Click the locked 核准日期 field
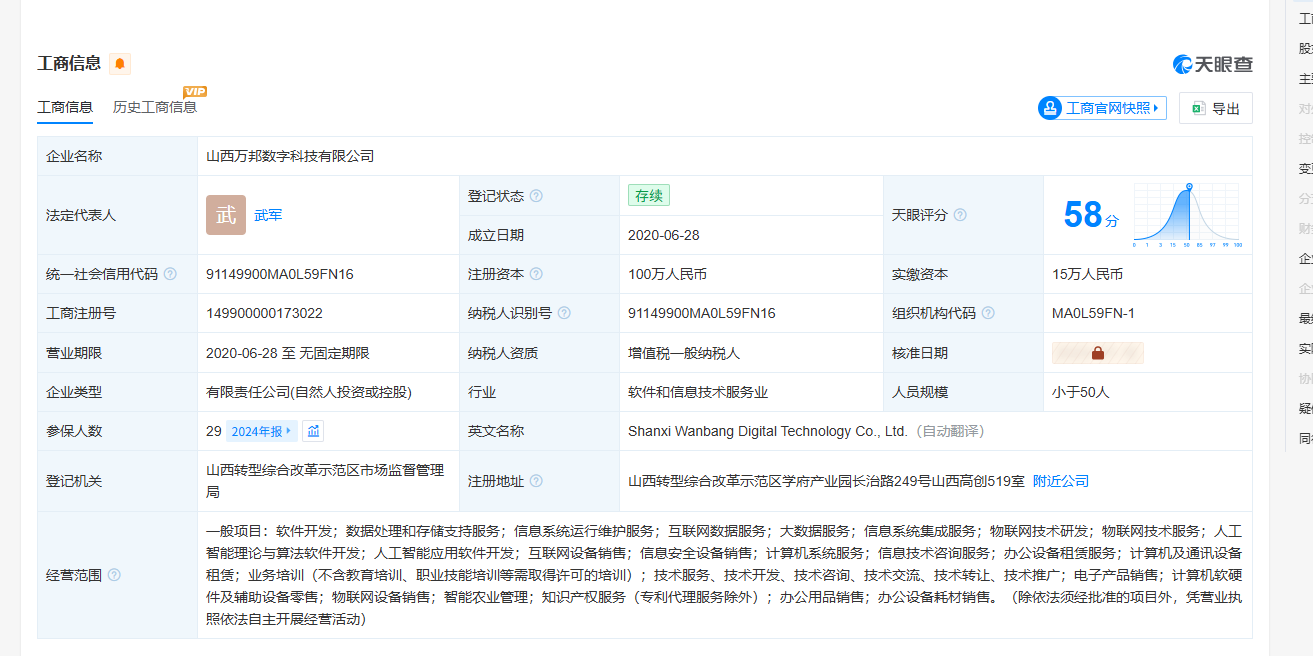The height and width of the screenshot is (656, 1313). (x=1097, y=353)
